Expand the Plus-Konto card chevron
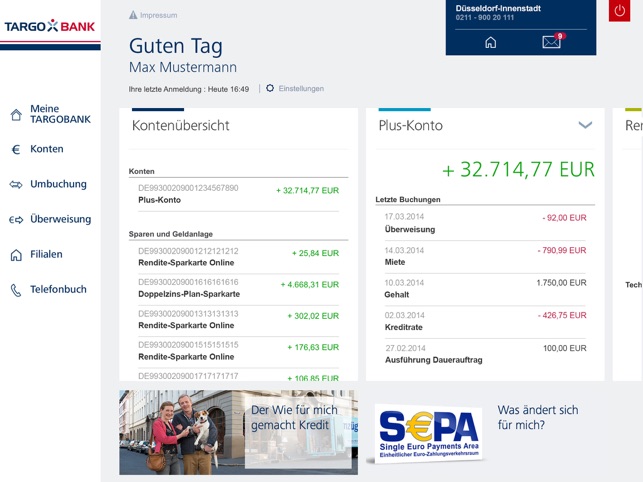 pyautogui.click(x=585, y=125)
